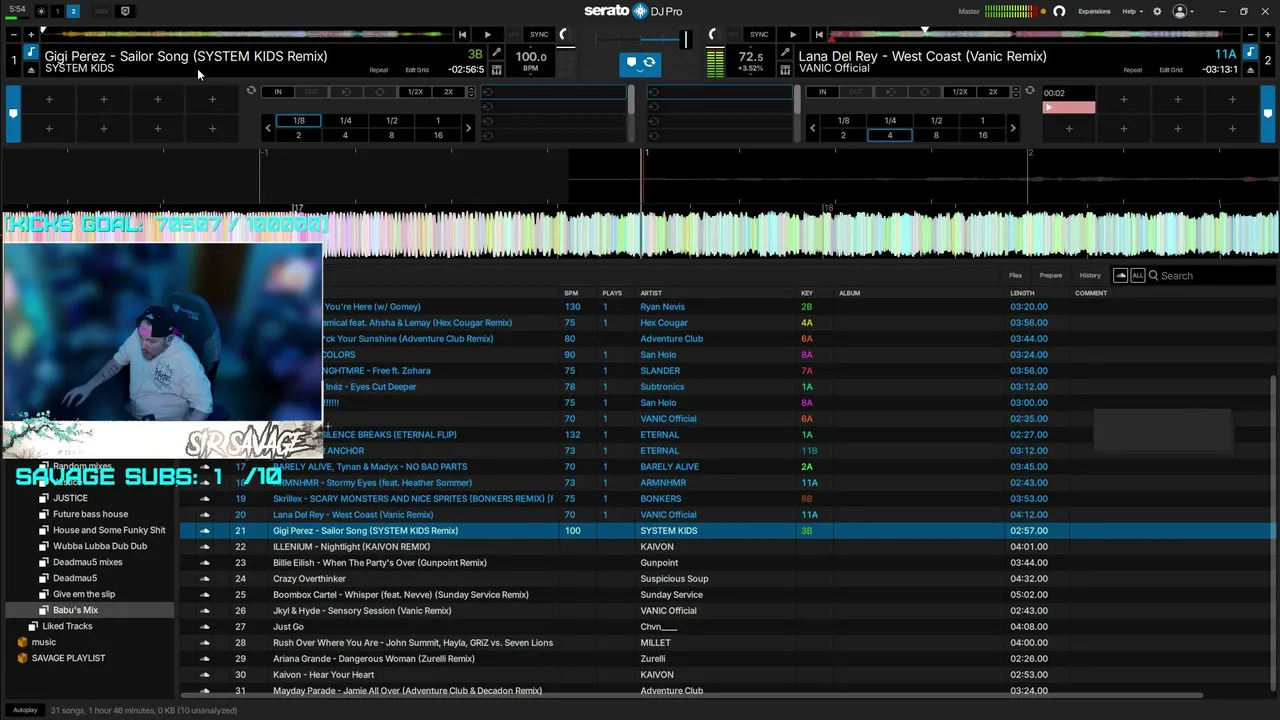Open the Prepare tab
The height and width of the screenshot is (720, 1280).
(1050, 275)
